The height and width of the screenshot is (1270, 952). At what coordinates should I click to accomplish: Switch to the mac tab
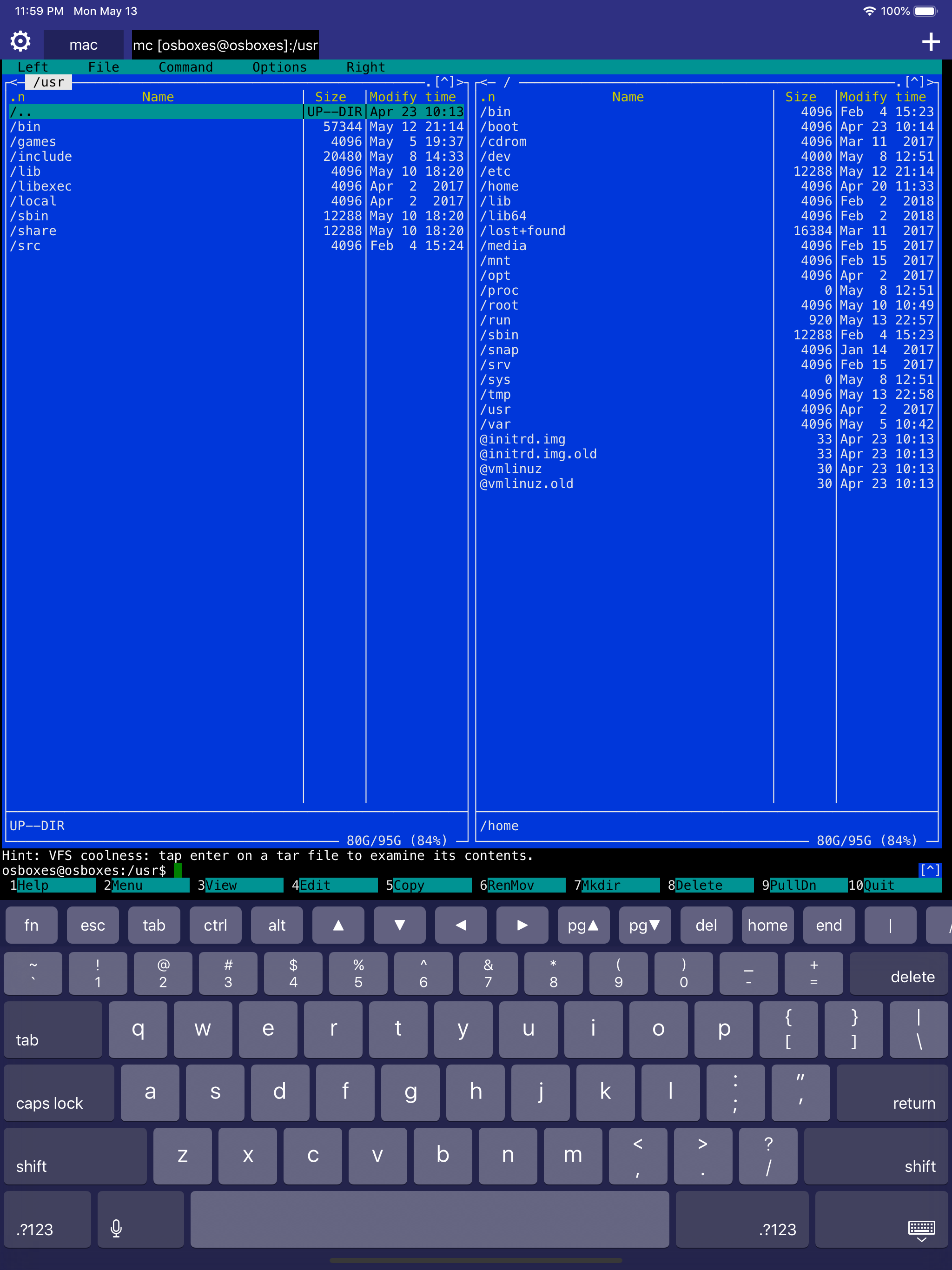pos(83,44)
